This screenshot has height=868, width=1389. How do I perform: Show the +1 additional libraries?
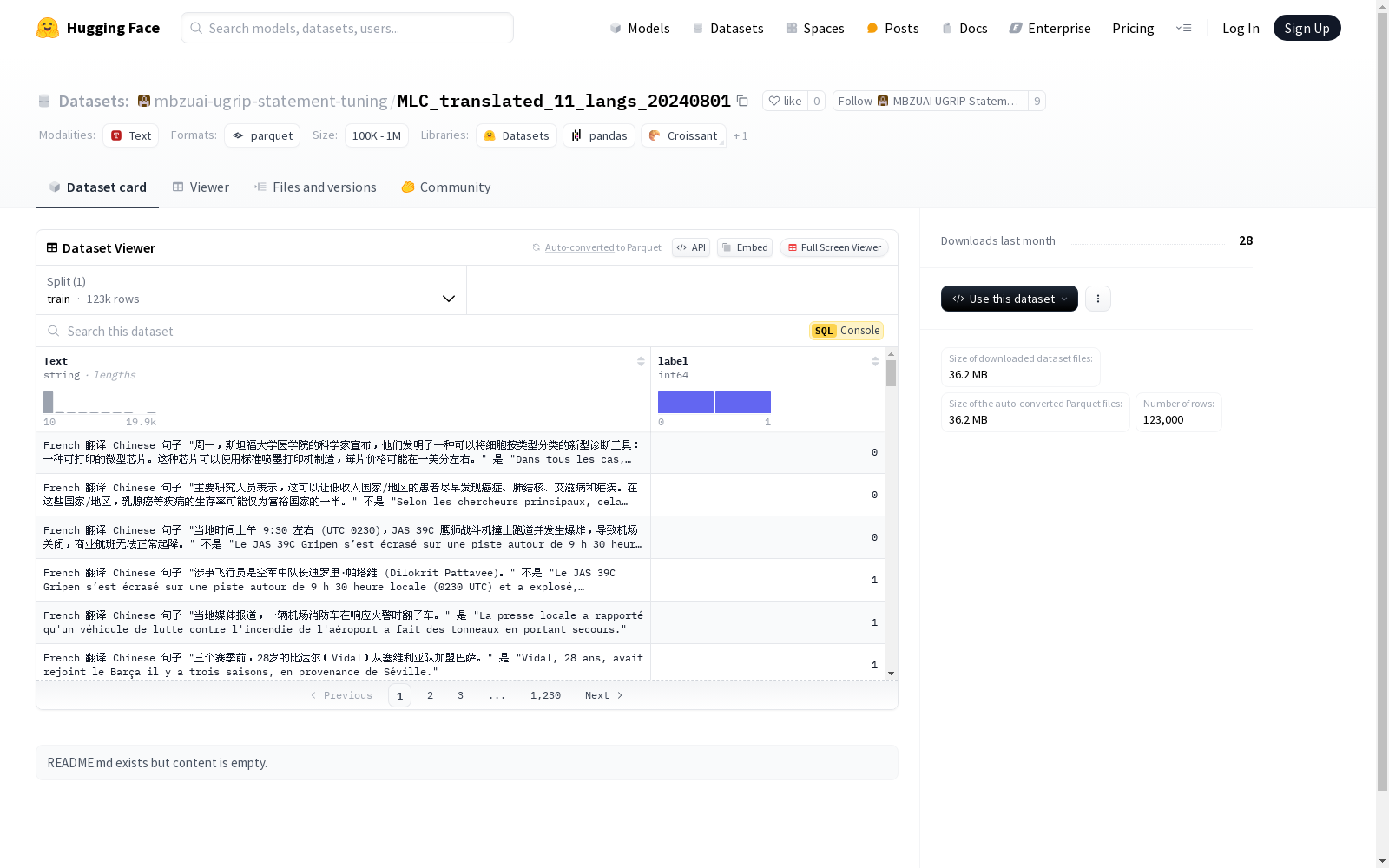[741, 135]
